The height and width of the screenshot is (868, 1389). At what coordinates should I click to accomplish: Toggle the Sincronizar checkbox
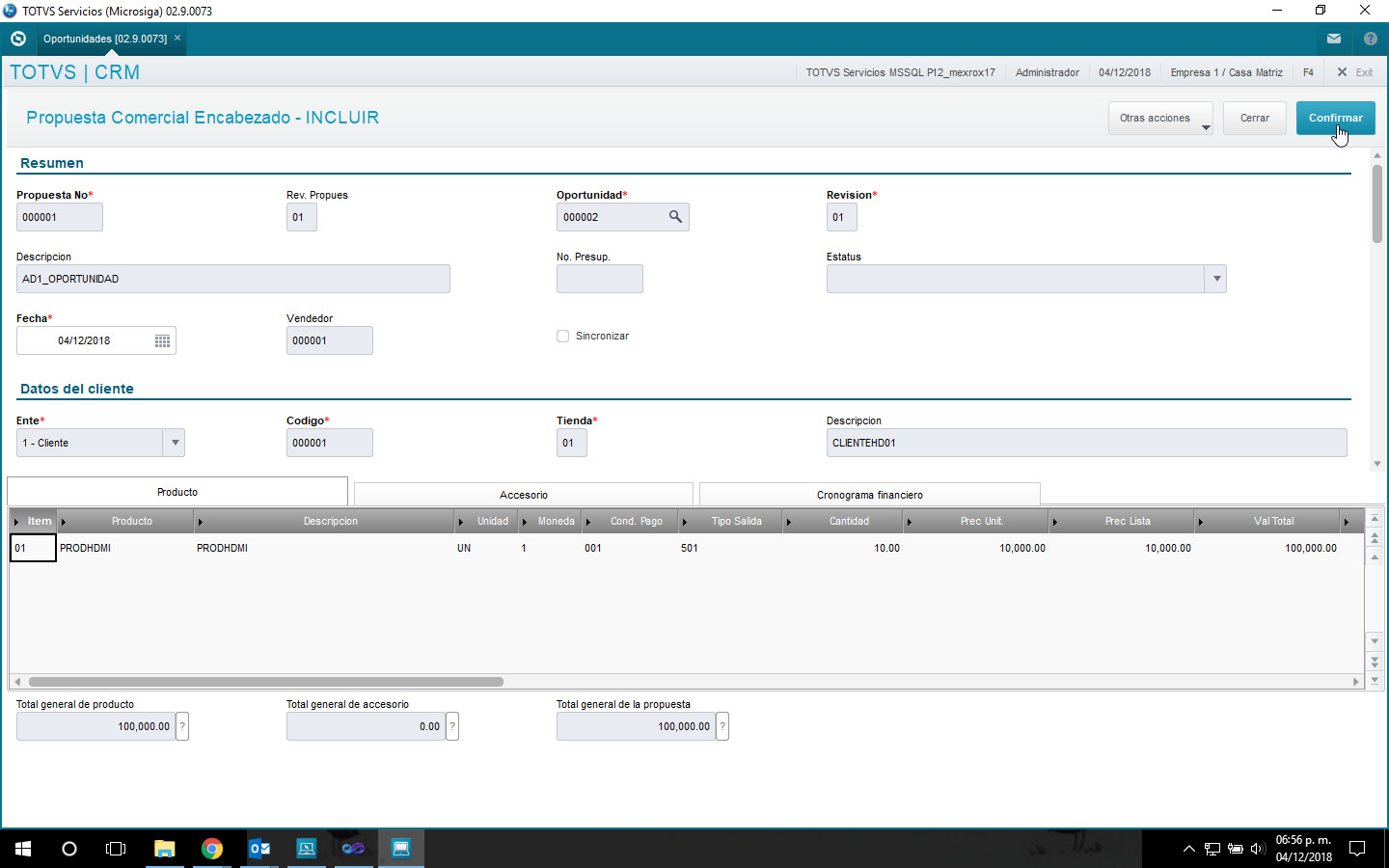click(562, 336)
